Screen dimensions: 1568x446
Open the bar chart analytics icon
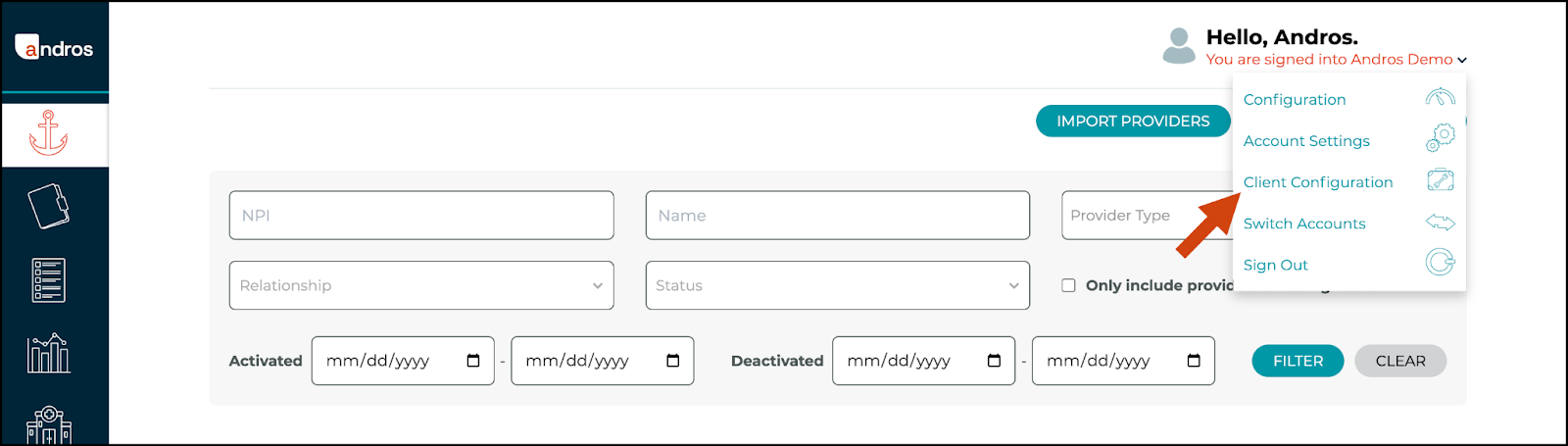tap(48, 353)
